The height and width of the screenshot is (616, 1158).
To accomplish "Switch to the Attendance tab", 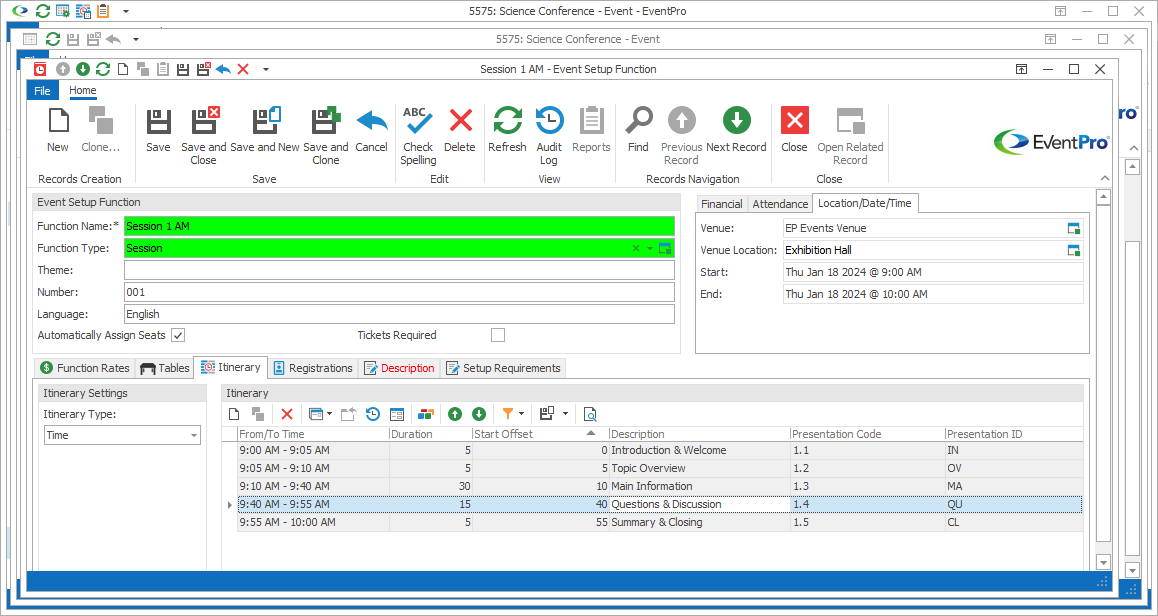I will click(780, 204).
